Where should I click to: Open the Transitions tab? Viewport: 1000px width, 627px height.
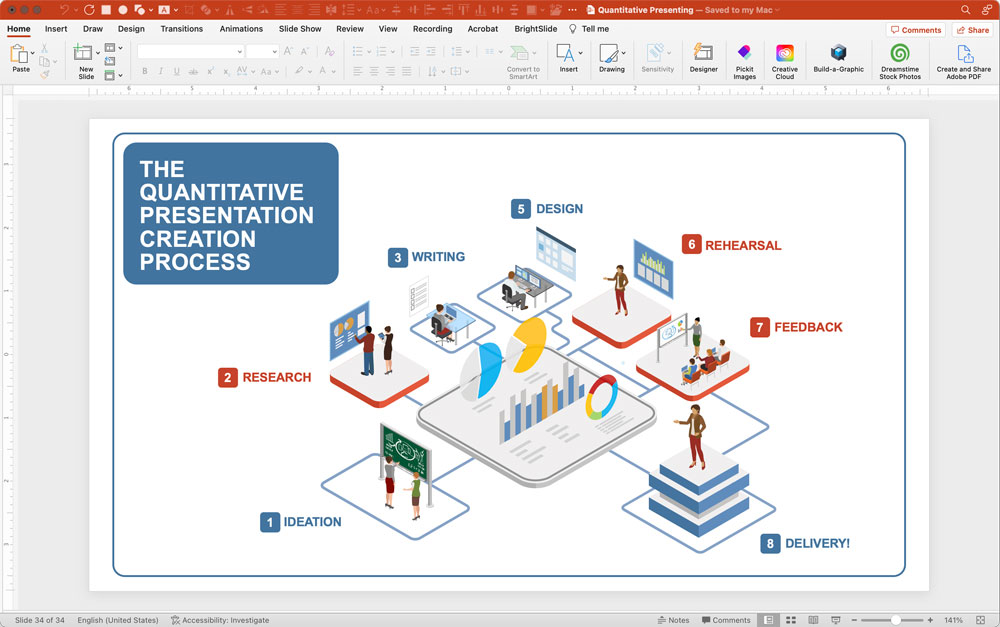pyautogui.click(x=182, y=29)
